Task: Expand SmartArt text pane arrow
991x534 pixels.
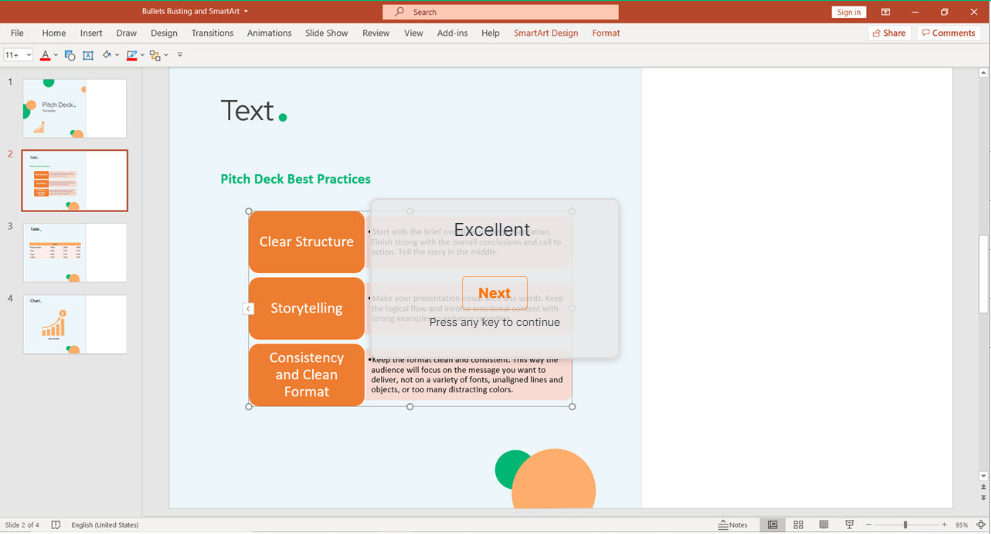Action: click(248, 308)
